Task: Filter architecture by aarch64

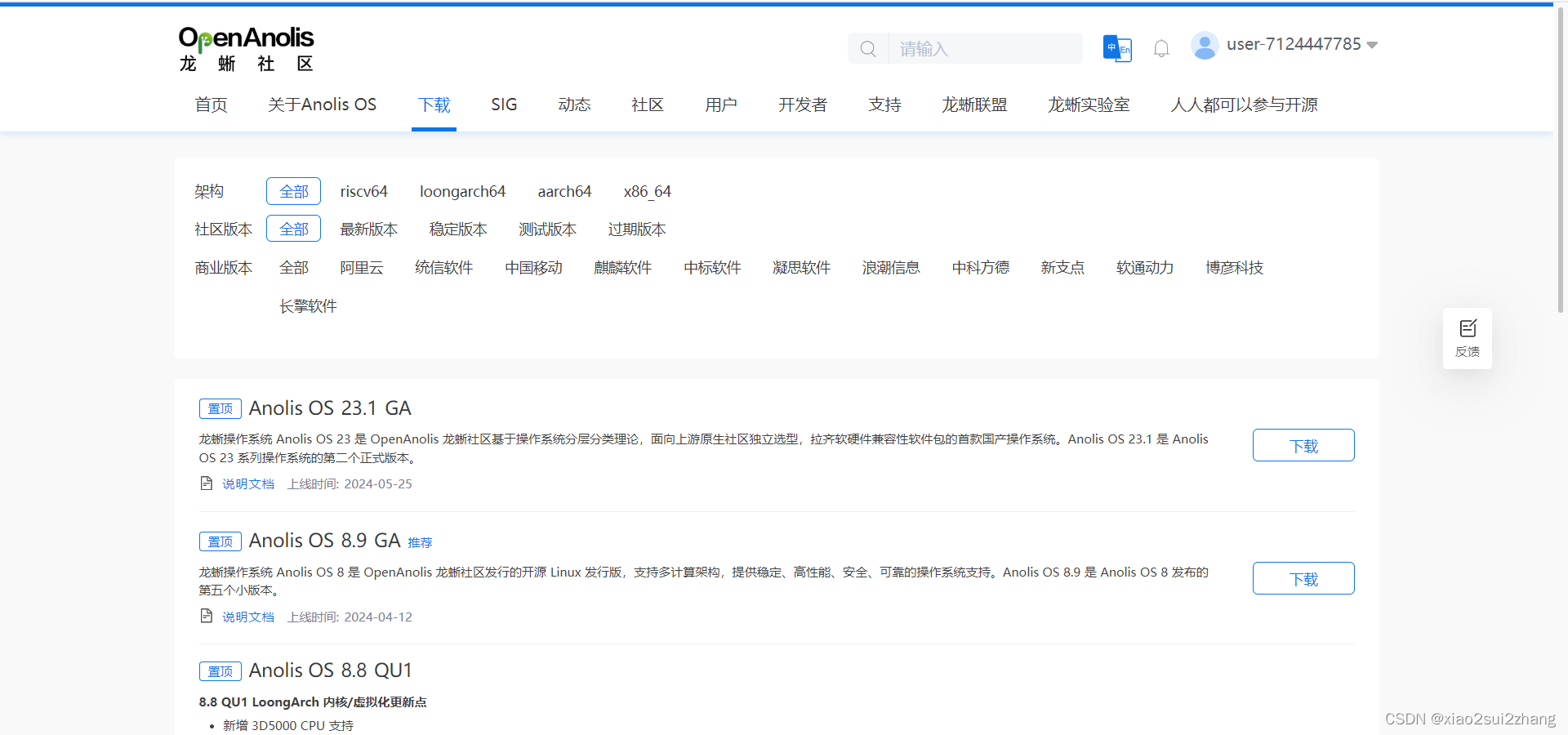Action: (x=564, y=191)
